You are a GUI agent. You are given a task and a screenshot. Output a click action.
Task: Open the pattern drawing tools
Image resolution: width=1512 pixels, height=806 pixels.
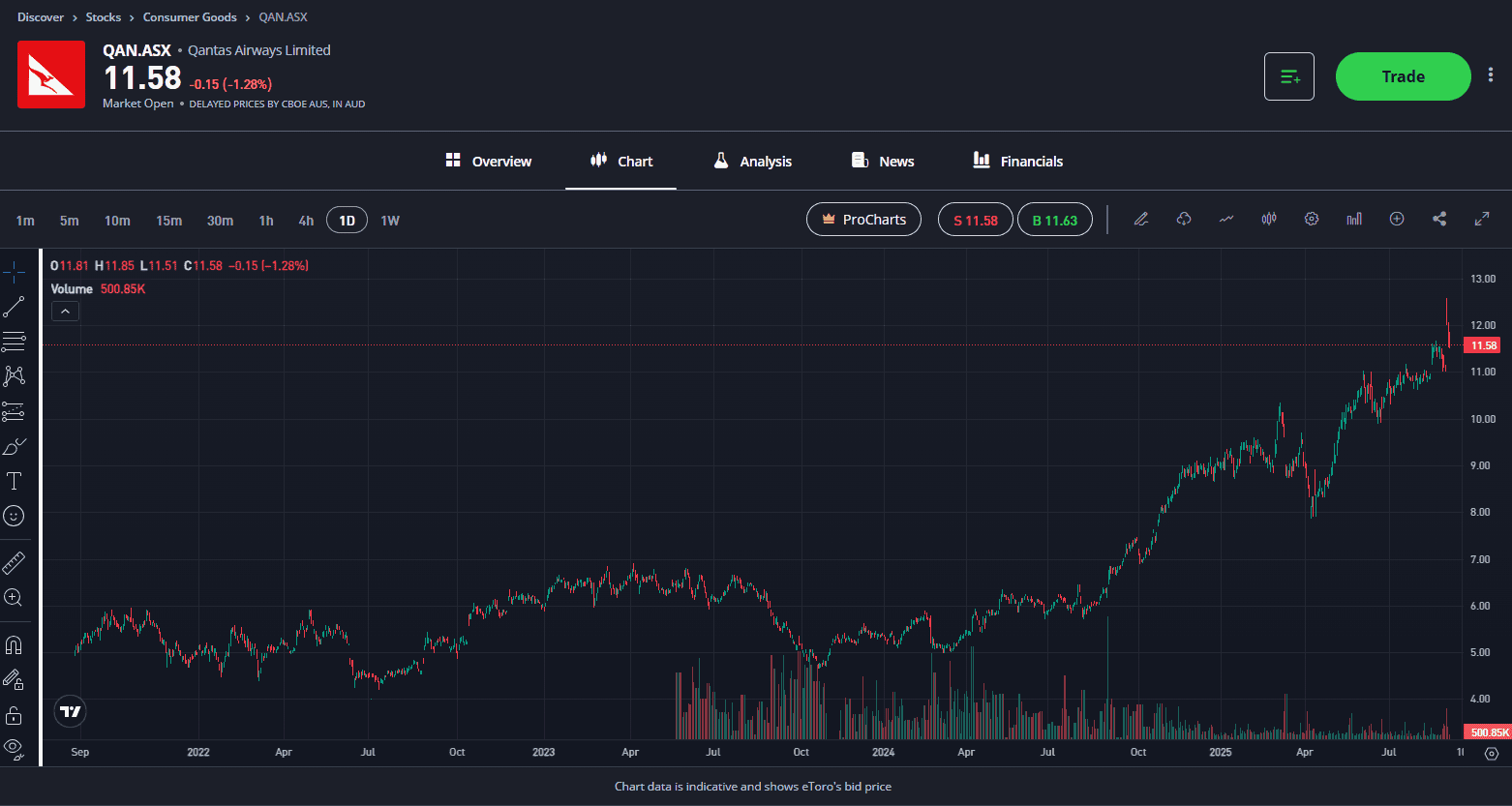tap(14, 375)
